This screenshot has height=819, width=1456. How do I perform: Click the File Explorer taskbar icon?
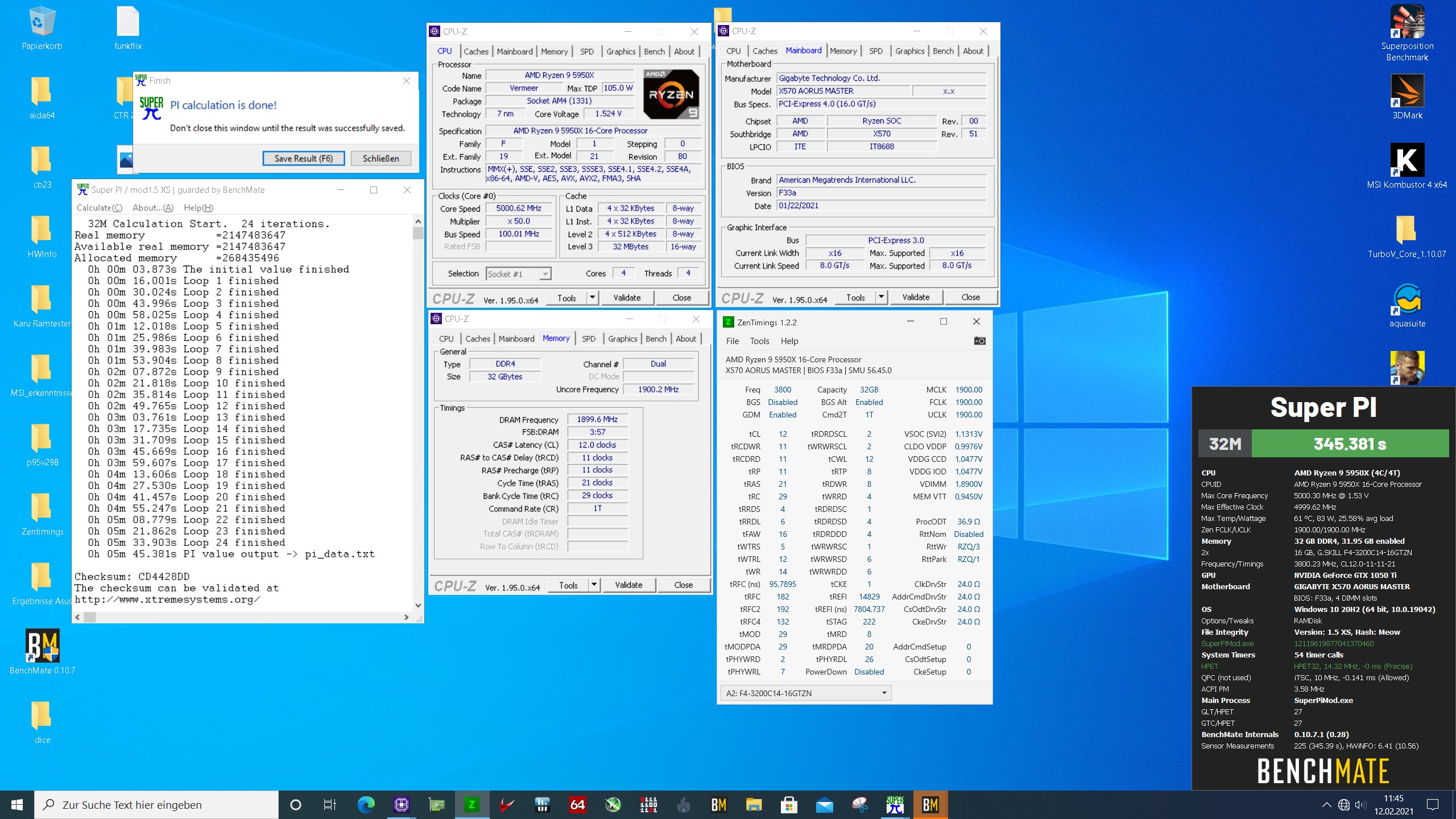754,805
